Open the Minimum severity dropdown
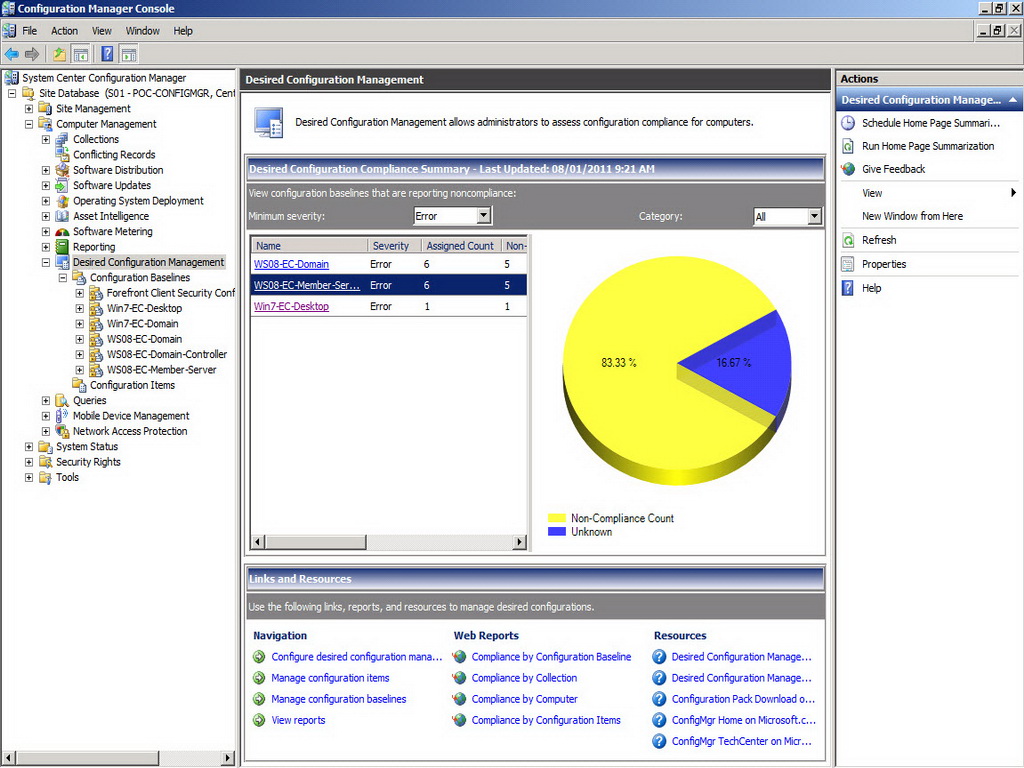This screenshot has width=1024, height=768. [x=484, y=216]
